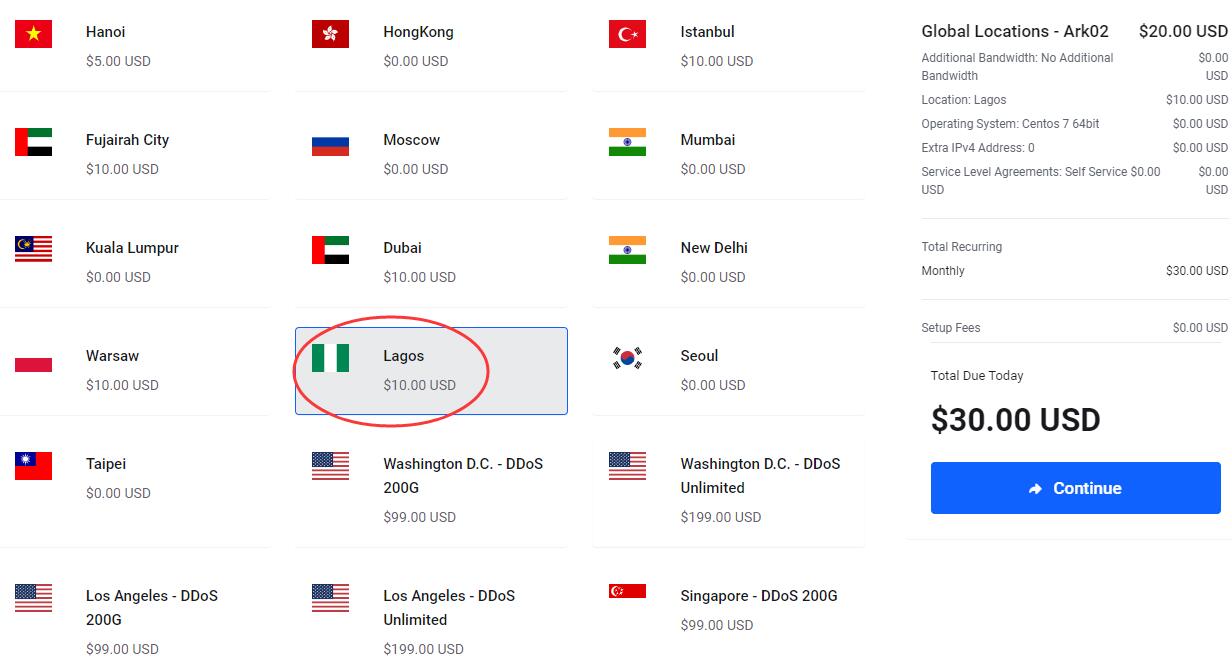
Task: Click the arrow icon inside Continue button
Action: [x=1036, y=489]
